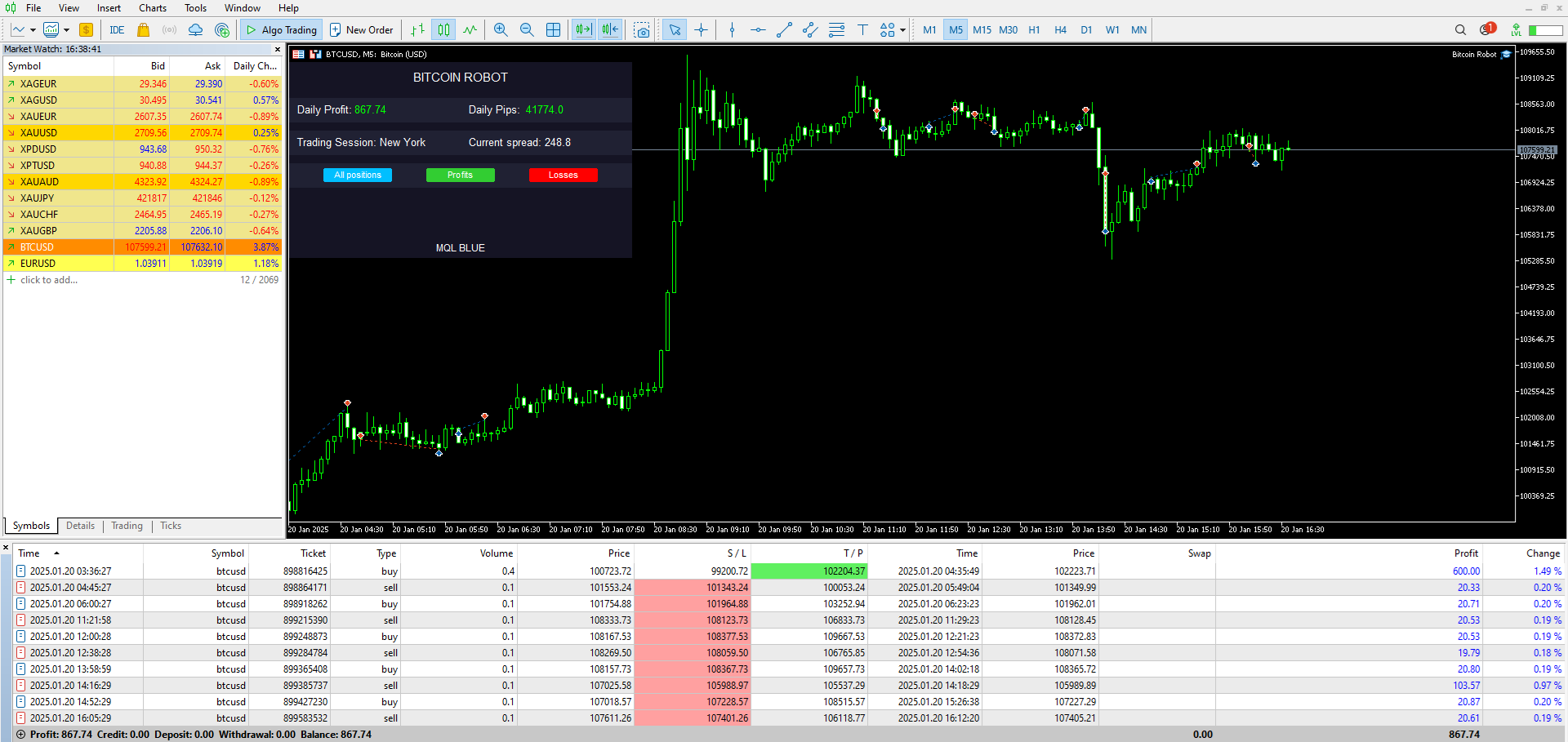Select the M1 timeframe
Image resolution: width=1568 pixels, height=742 pixels.
929,30
